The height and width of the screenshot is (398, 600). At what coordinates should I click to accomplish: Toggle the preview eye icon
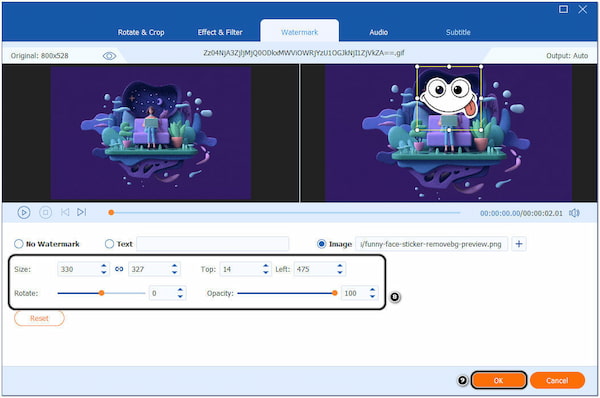pos(109,56)
